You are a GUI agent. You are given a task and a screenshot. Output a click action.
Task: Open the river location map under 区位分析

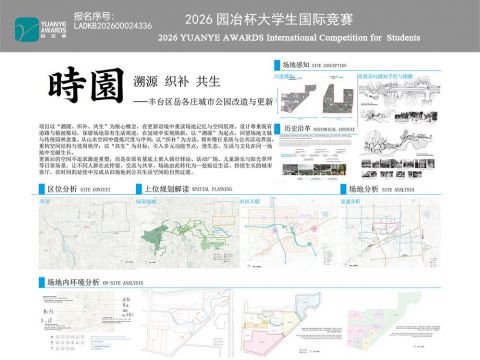(87, 233)
